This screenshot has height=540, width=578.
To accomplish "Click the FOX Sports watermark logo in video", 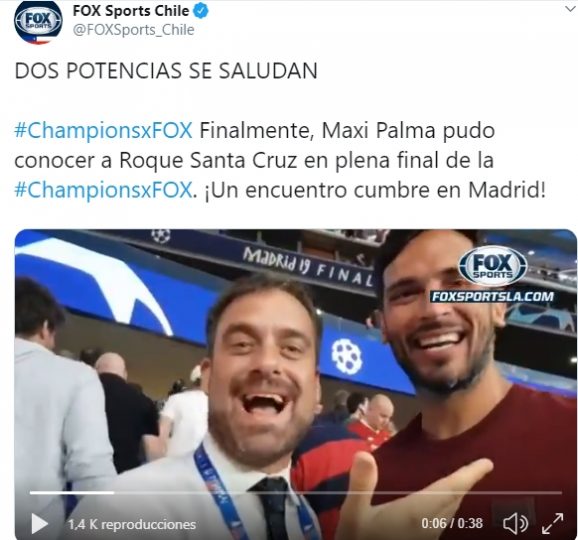I will (x=492, y=266).
